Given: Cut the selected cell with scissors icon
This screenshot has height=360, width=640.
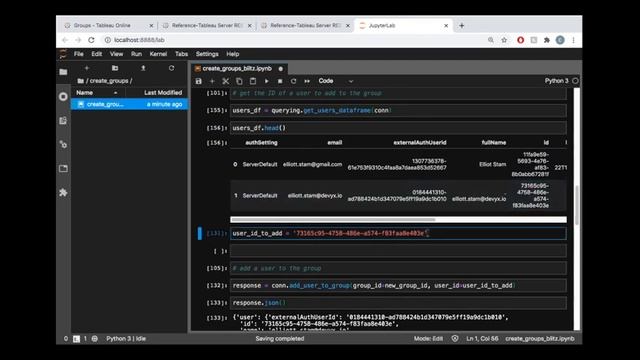Looking at the screenshot, I should (x=226, y=81).
